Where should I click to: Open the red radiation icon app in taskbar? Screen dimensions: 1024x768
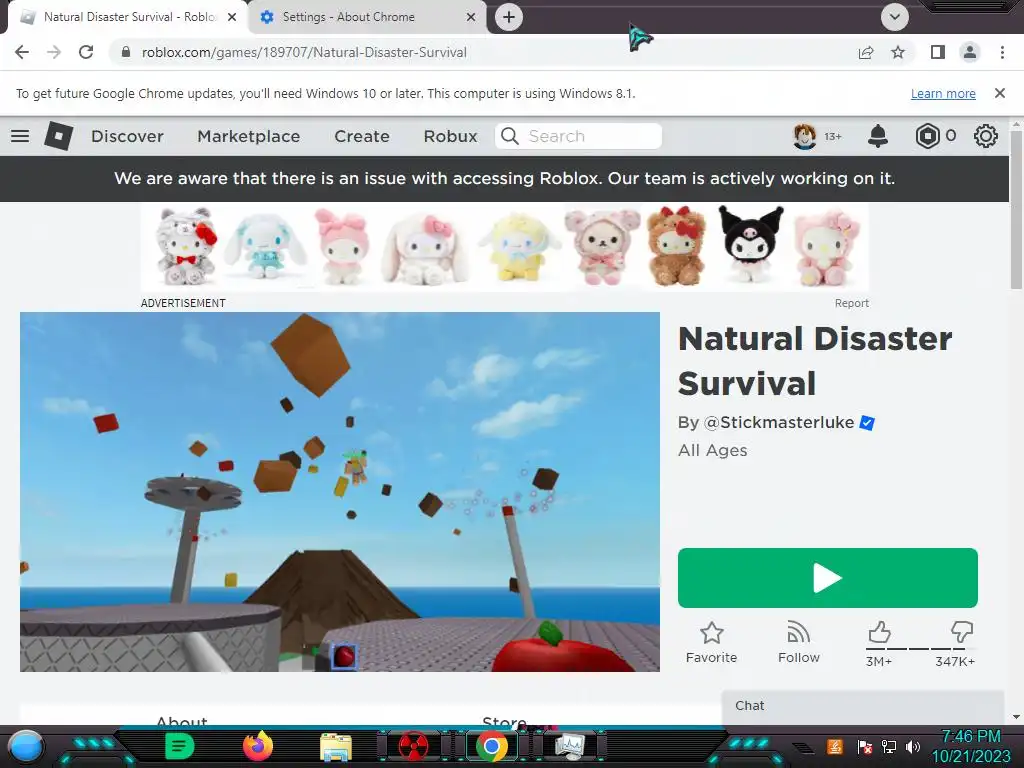pyautogui.click(x=413, y=746)
